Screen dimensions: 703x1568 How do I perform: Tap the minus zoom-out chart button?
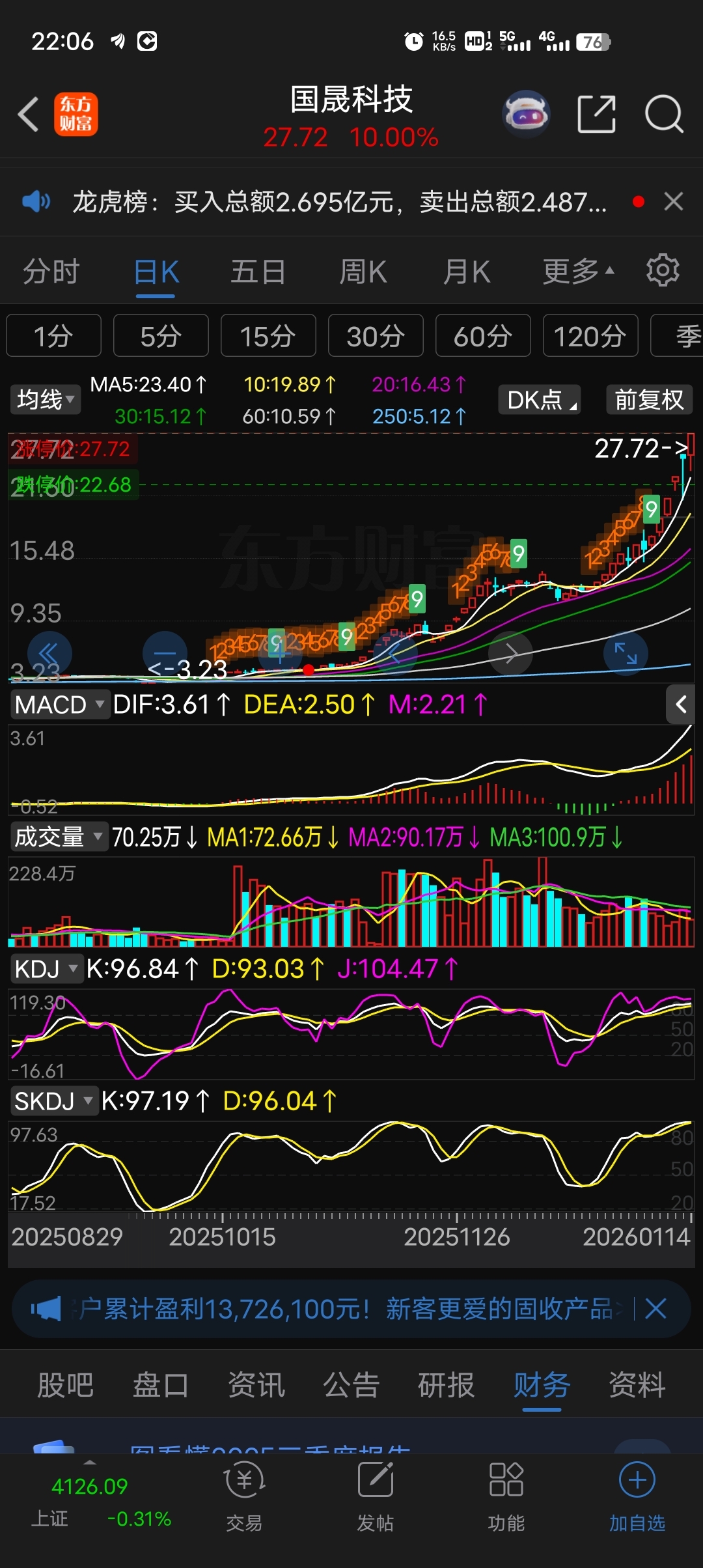[x=165, y=653]
